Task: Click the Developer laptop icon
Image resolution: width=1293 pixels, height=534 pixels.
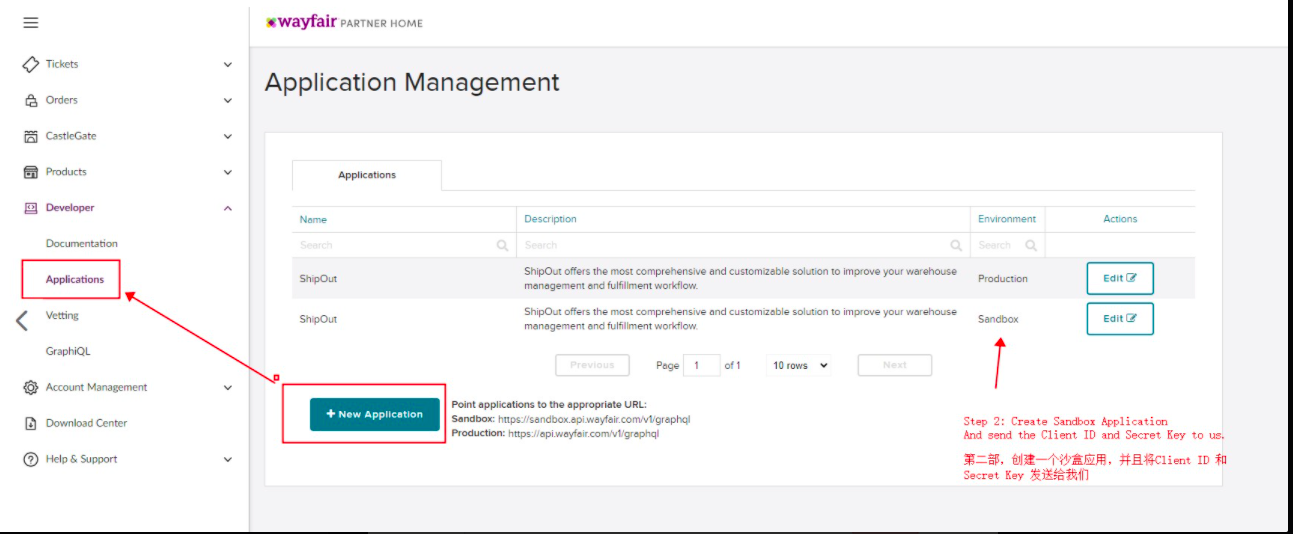Action: (31, 208)
